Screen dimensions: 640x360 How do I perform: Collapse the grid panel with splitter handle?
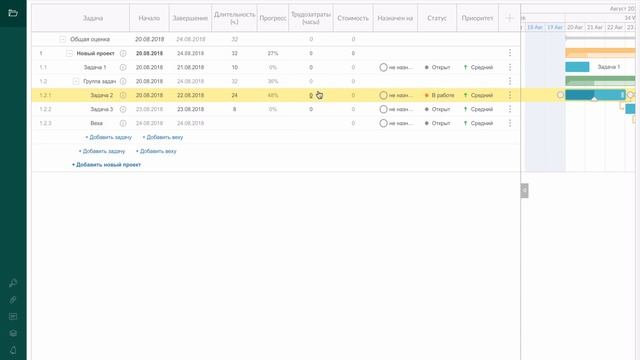point(524,191)
